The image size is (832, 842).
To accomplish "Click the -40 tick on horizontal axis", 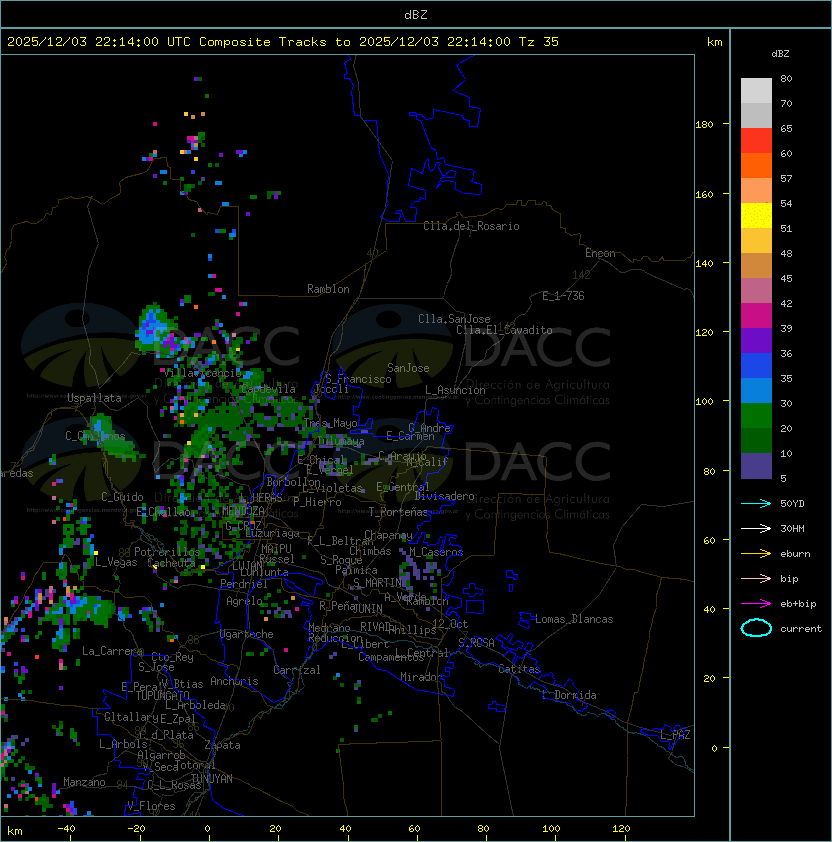I will coord(66,829).
